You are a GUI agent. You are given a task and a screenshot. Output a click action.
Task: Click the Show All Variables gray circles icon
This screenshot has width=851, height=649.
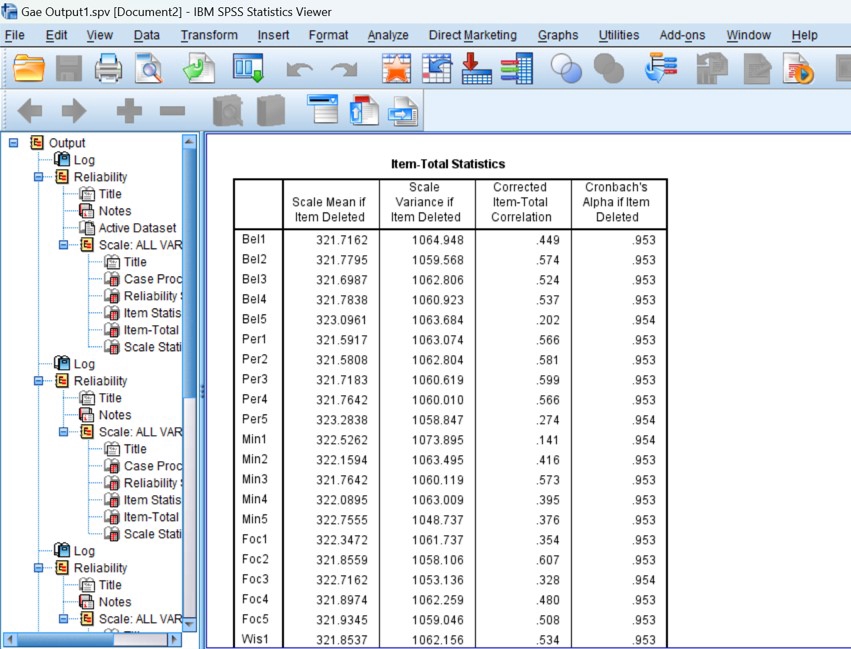[x=609, y=69]
